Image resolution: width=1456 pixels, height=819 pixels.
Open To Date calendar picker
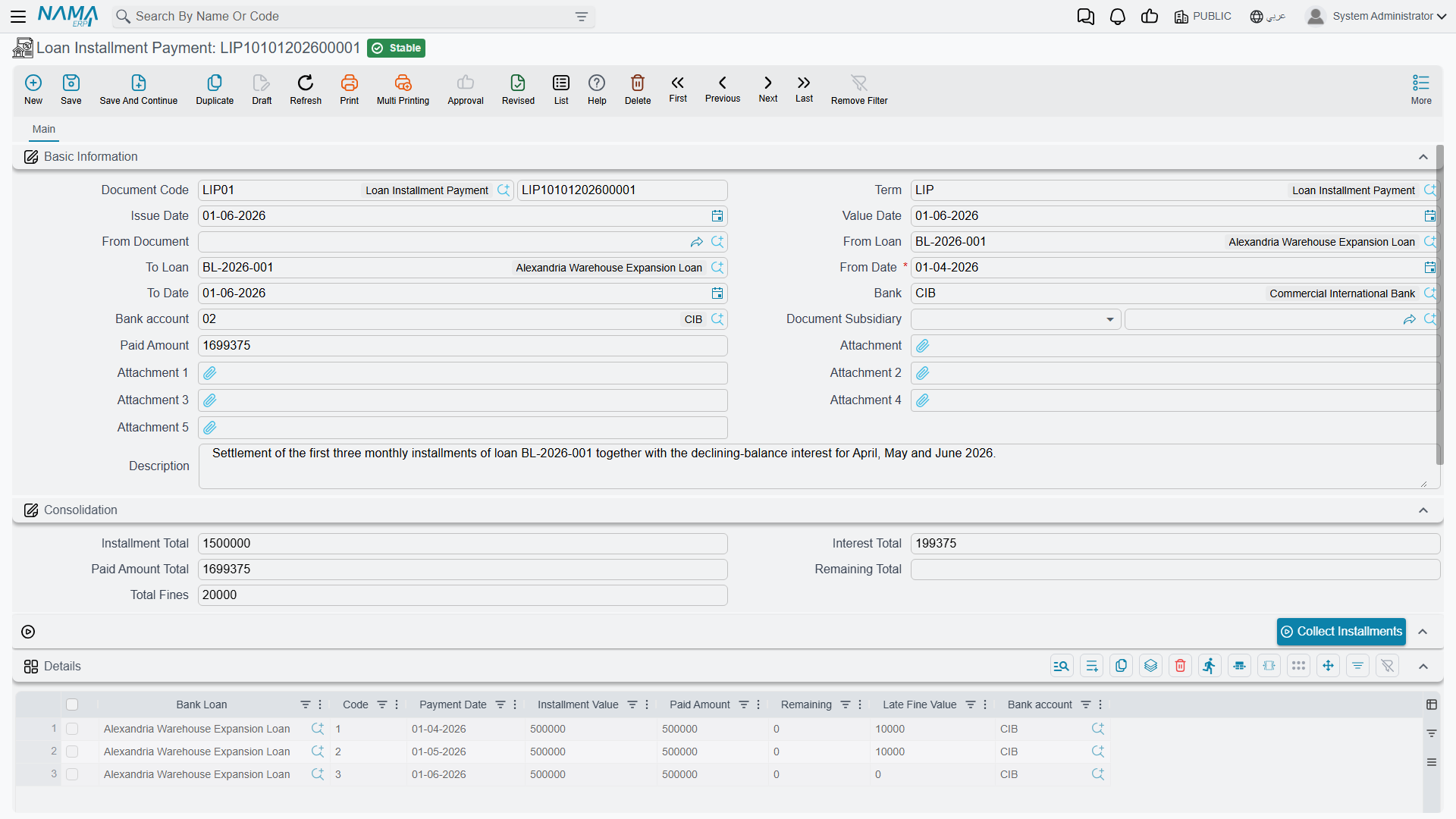[717, 293]
